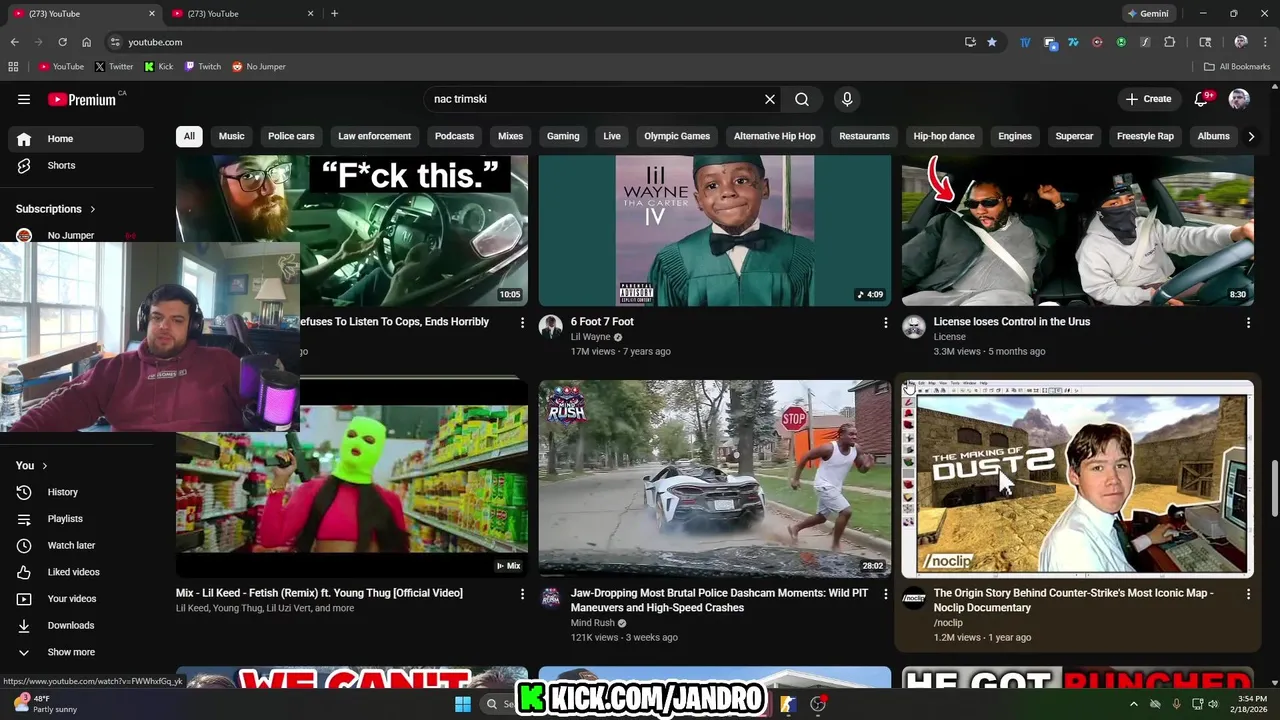The width and height of the screenshot is (1280, 720).
Task: Show more filter chips with right arrow
Action: tap(1251, 136)
